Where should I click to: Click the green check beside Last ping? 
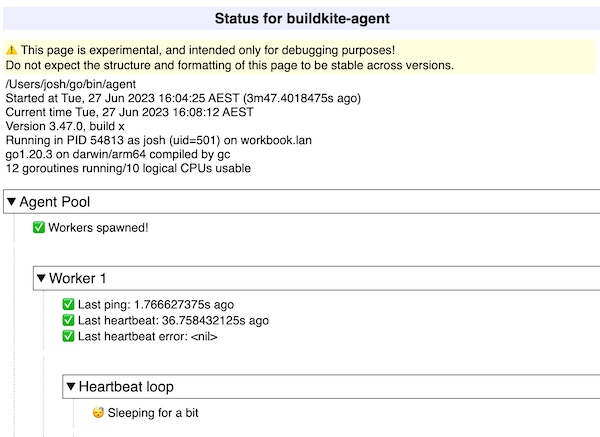(x=68, y=304)
